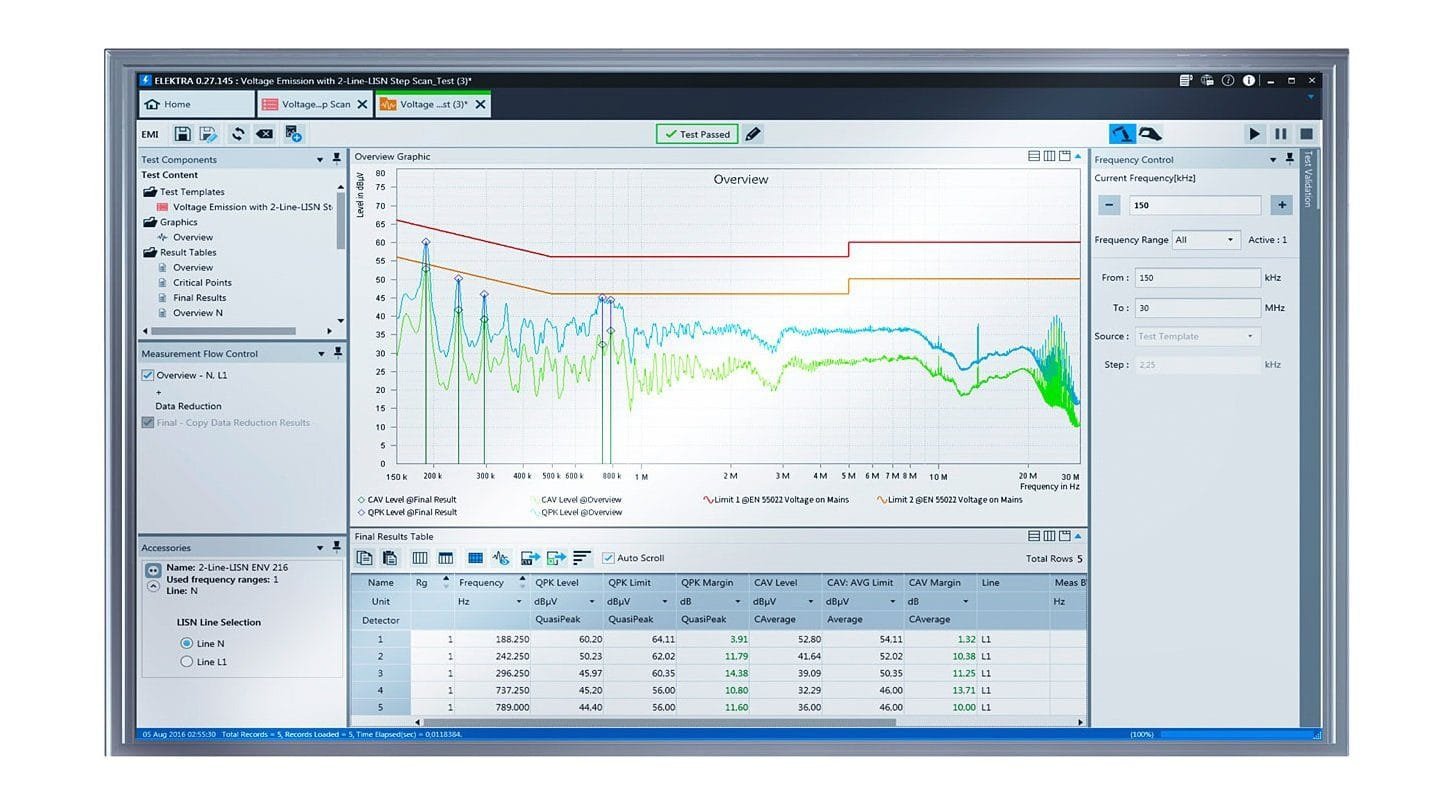The height and width of the screenshot is (810, 1440).
Task: Disable the Auto Scroll checkbox
Action: 610,558
